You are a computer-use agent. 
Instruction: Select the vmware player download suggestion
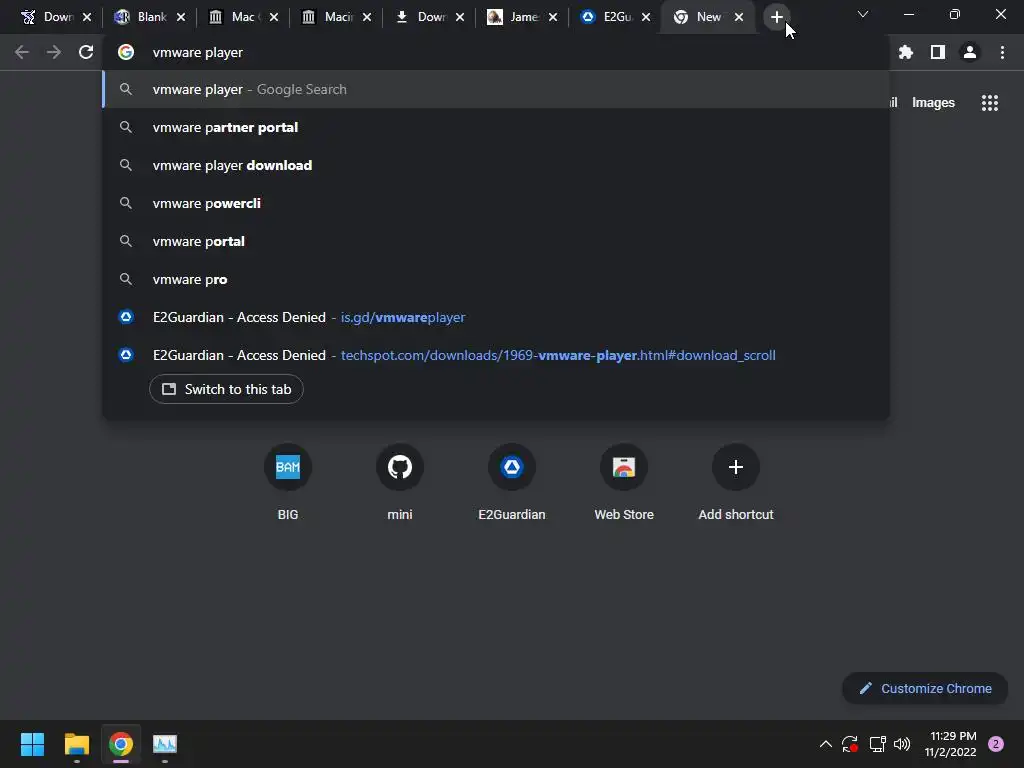coord(496,165)
